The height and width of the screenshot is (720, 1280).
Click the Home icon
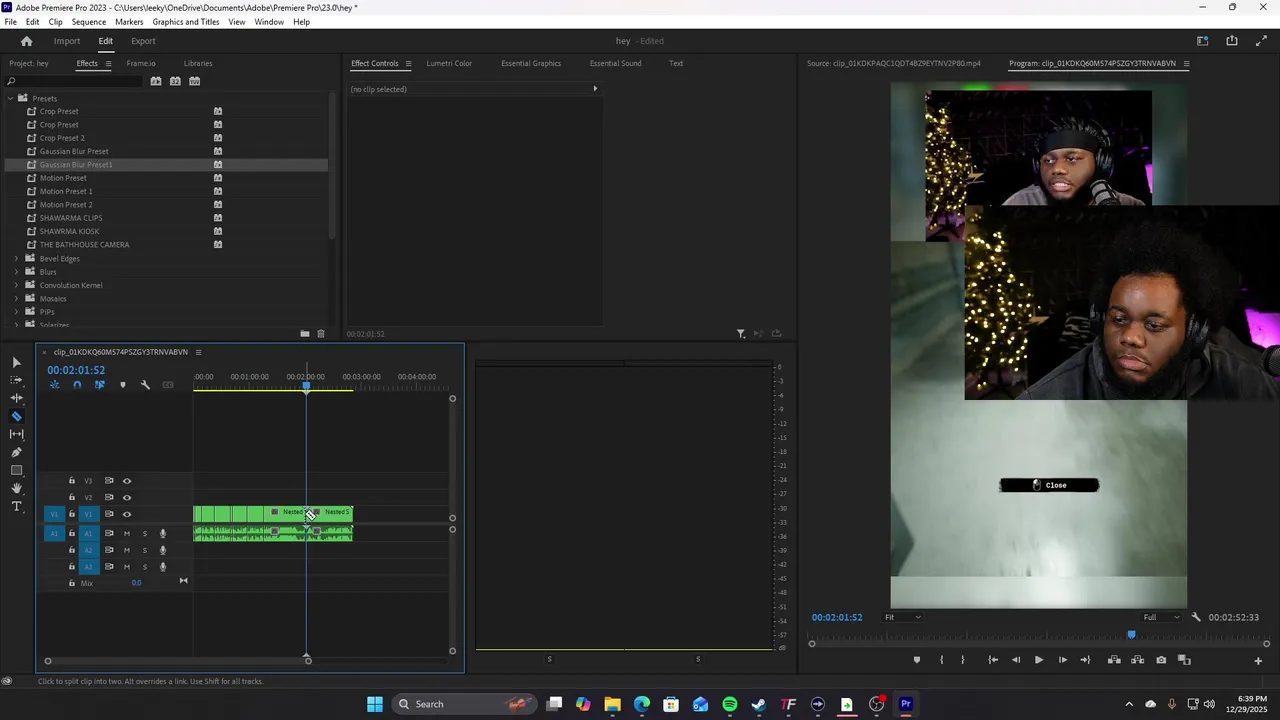pyautogui.click(x=27, y=41)
